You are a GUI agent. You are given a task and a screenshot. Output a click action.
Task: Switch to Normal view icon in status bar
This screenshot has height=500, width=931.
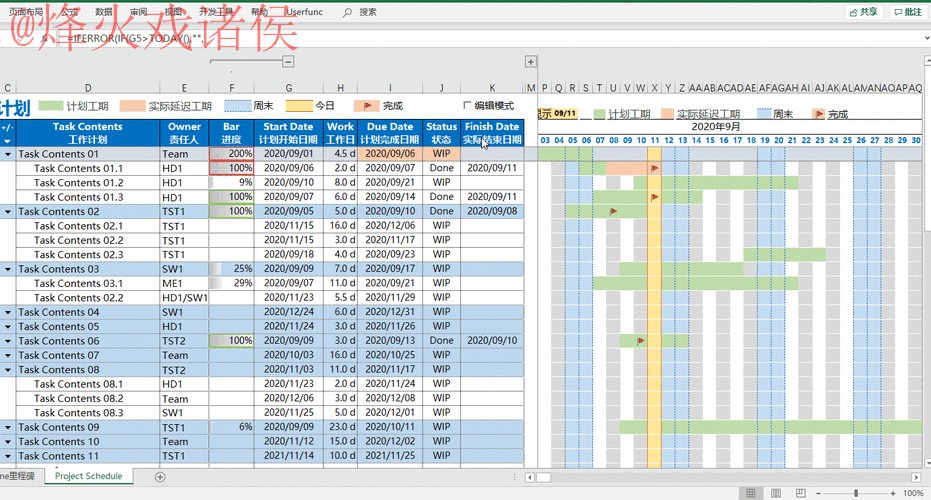coord(751,493)
